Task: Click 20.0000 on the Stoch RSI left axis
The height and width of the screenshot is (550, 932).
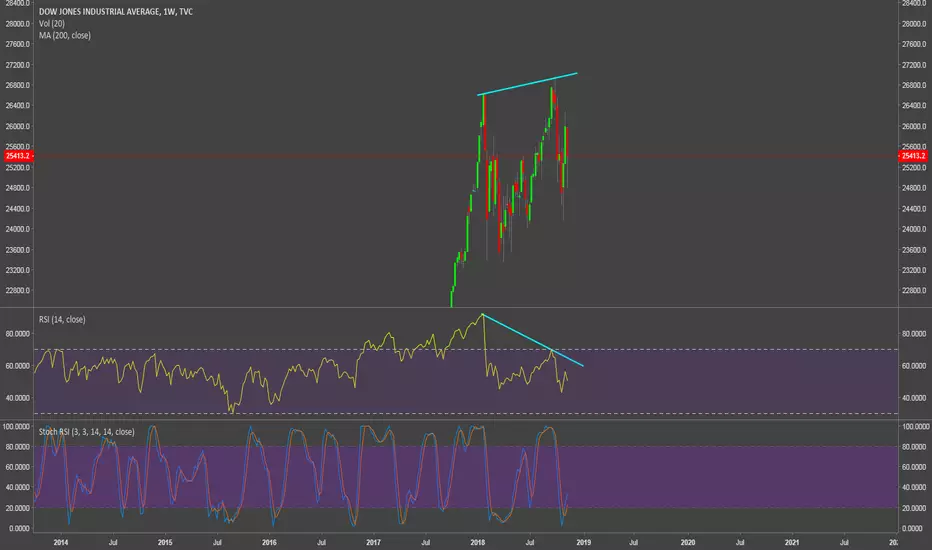Action: [18, 508]
